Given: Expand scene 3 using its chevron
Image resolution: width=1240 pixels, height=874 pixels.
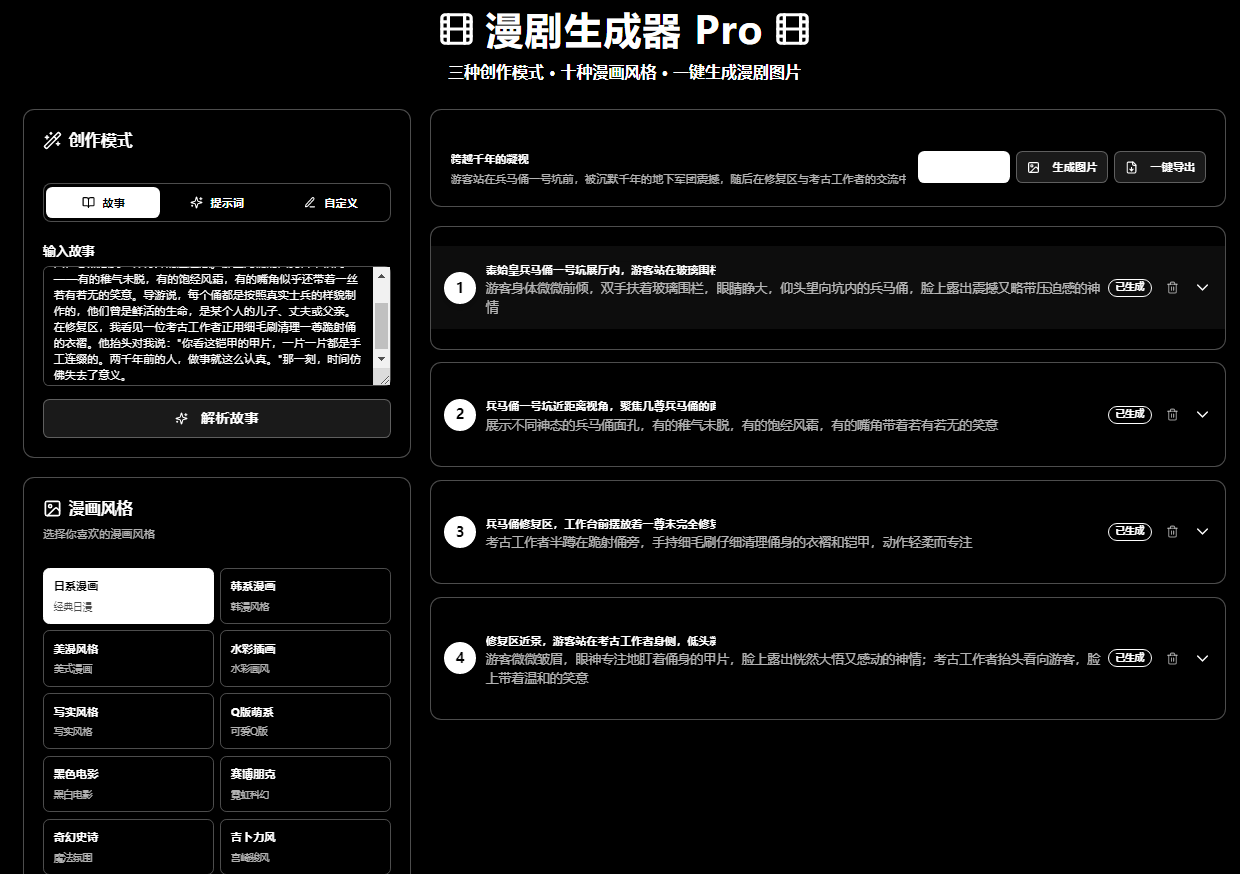Looking at the screenshot, I should (1202, 531).
